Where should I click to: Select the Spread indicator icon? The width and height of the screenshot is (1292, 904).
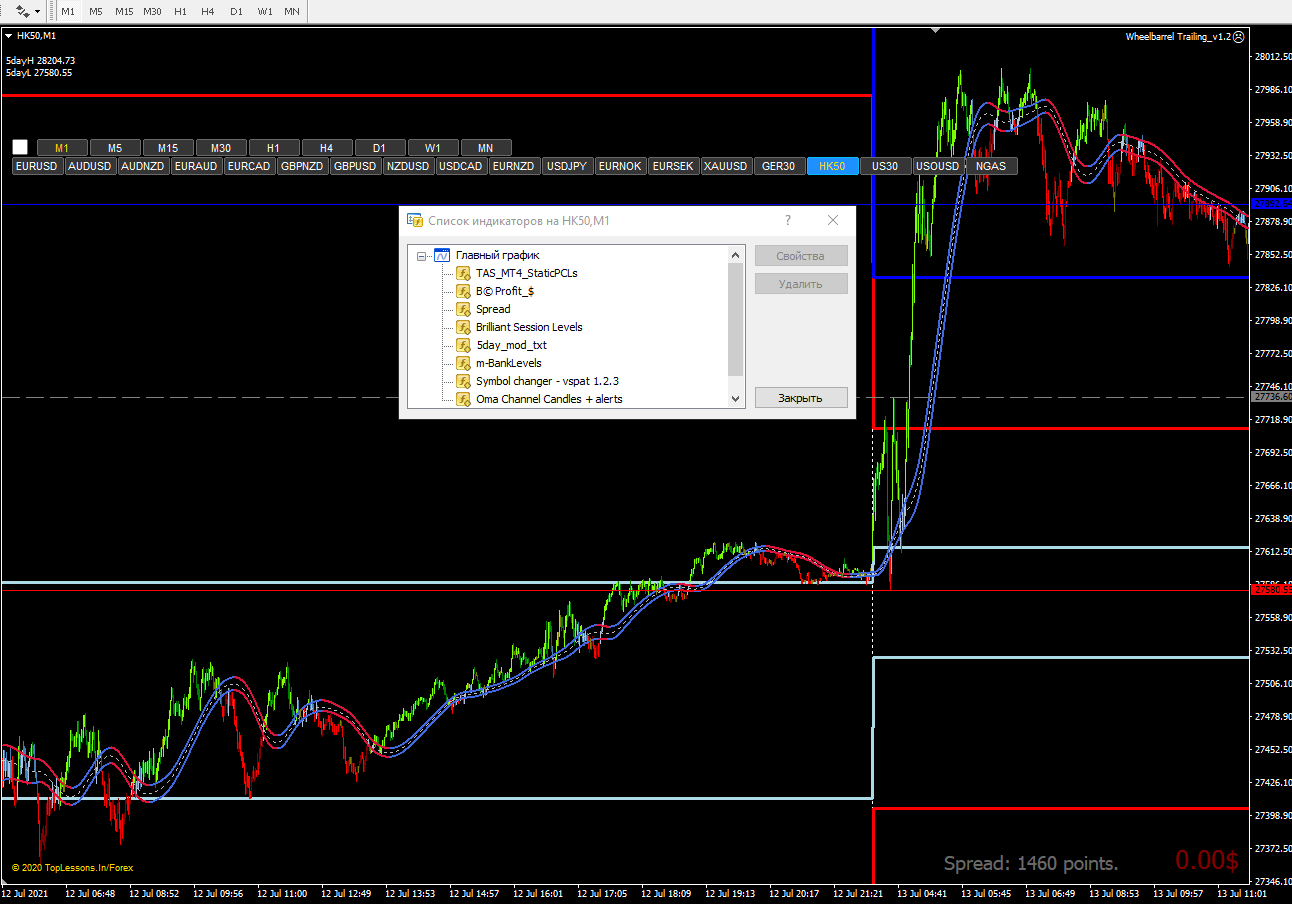(x=464, y=309)
